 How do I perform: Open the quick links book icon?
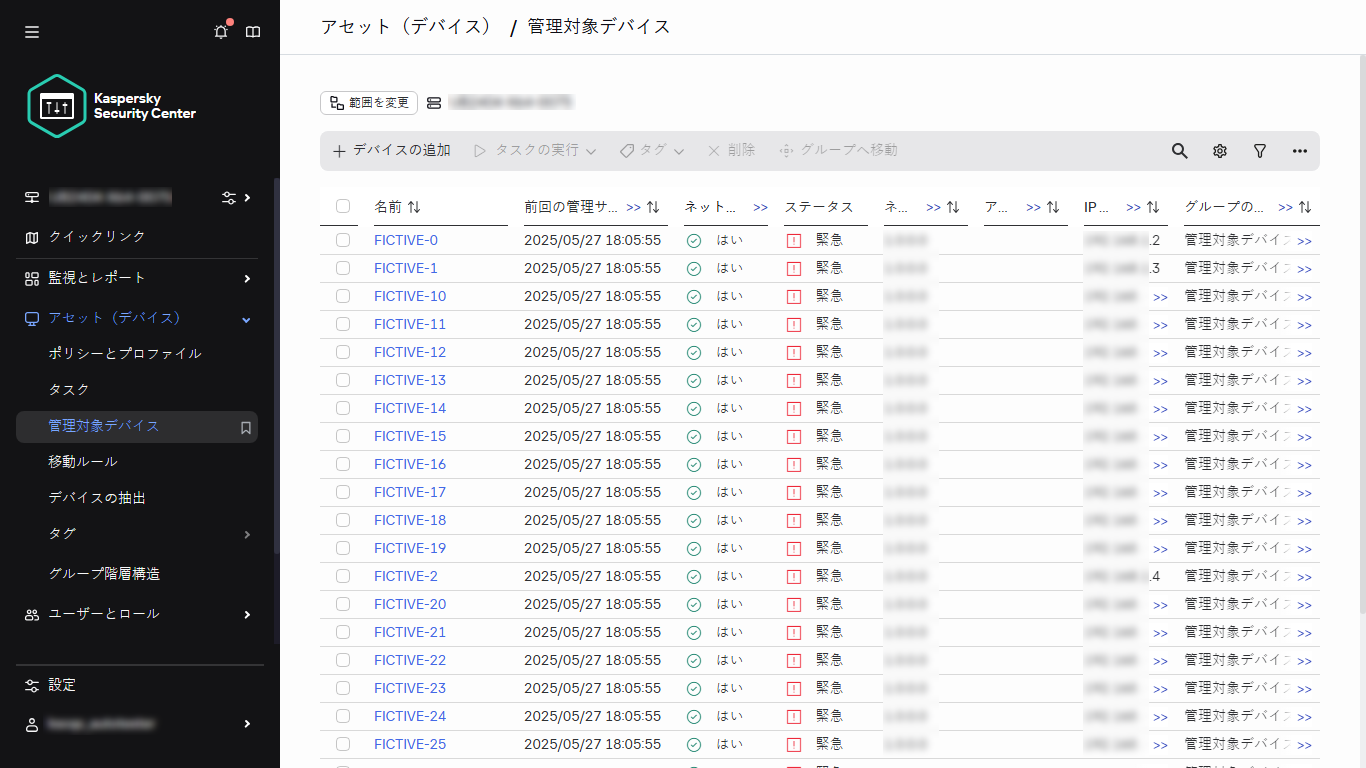coord(253,31)
